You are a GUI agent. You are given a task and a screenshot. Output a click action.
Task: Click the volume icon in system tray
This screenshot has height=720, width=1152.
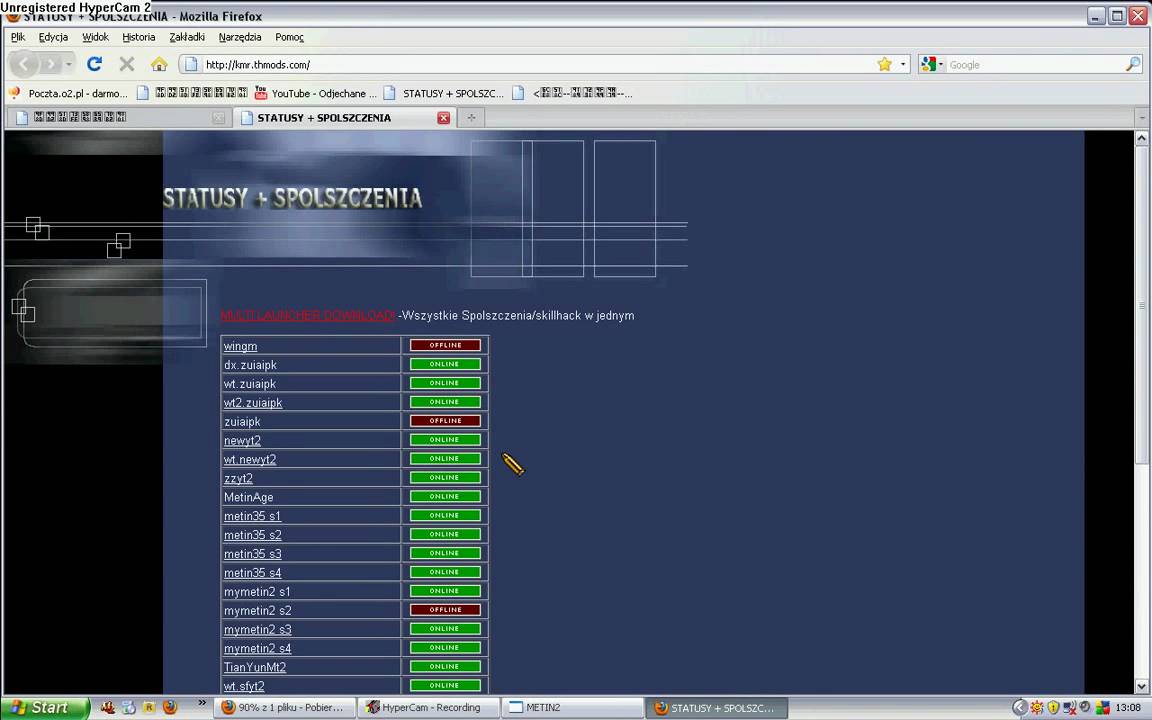1084,708
